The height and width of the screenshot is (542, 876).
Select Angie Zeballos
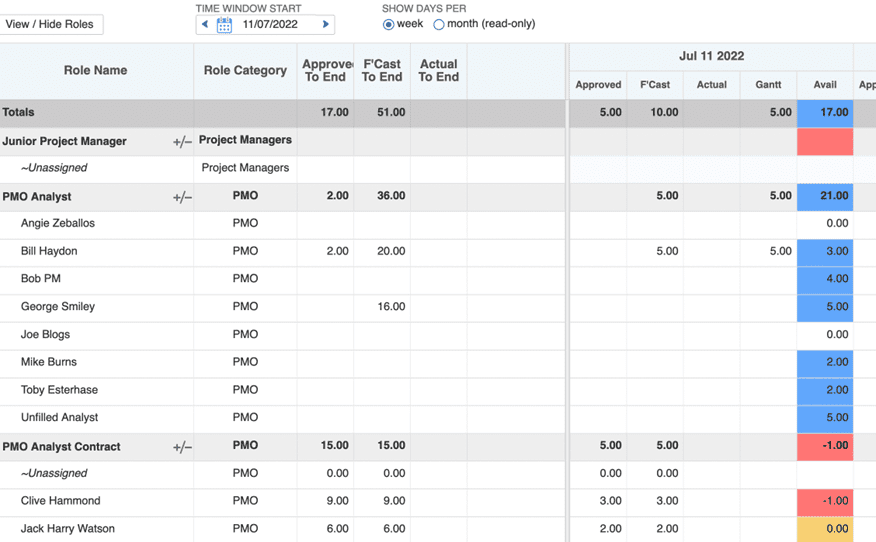click(58, 223)
